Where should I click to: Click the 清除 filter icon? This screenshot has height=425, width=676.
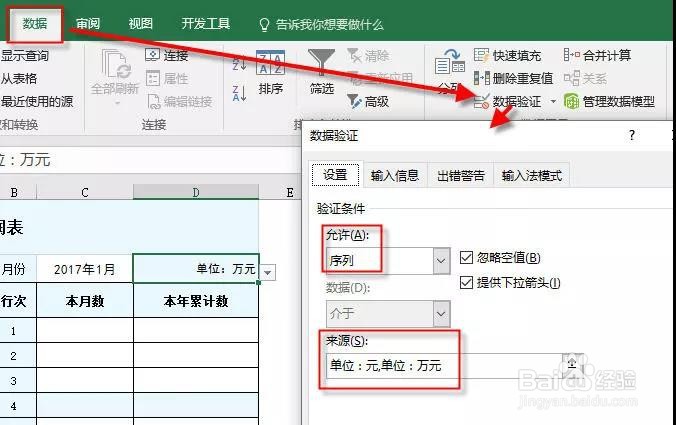coord(354,55)
